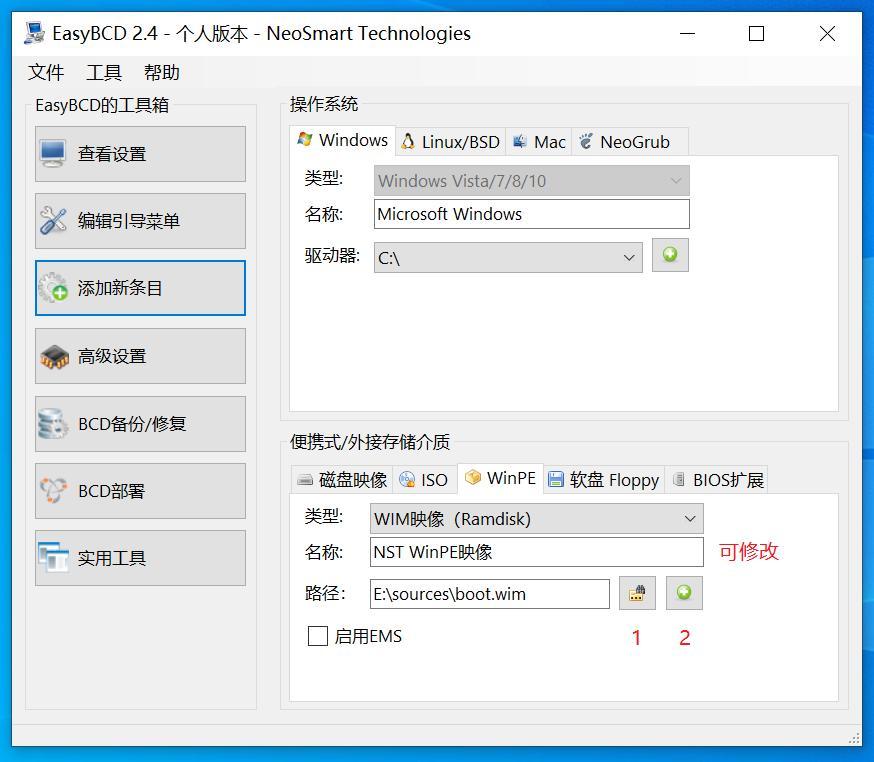Click green add button beside drive C:\
The height and width of the screenshot is (762, 874).
(670, 255)
